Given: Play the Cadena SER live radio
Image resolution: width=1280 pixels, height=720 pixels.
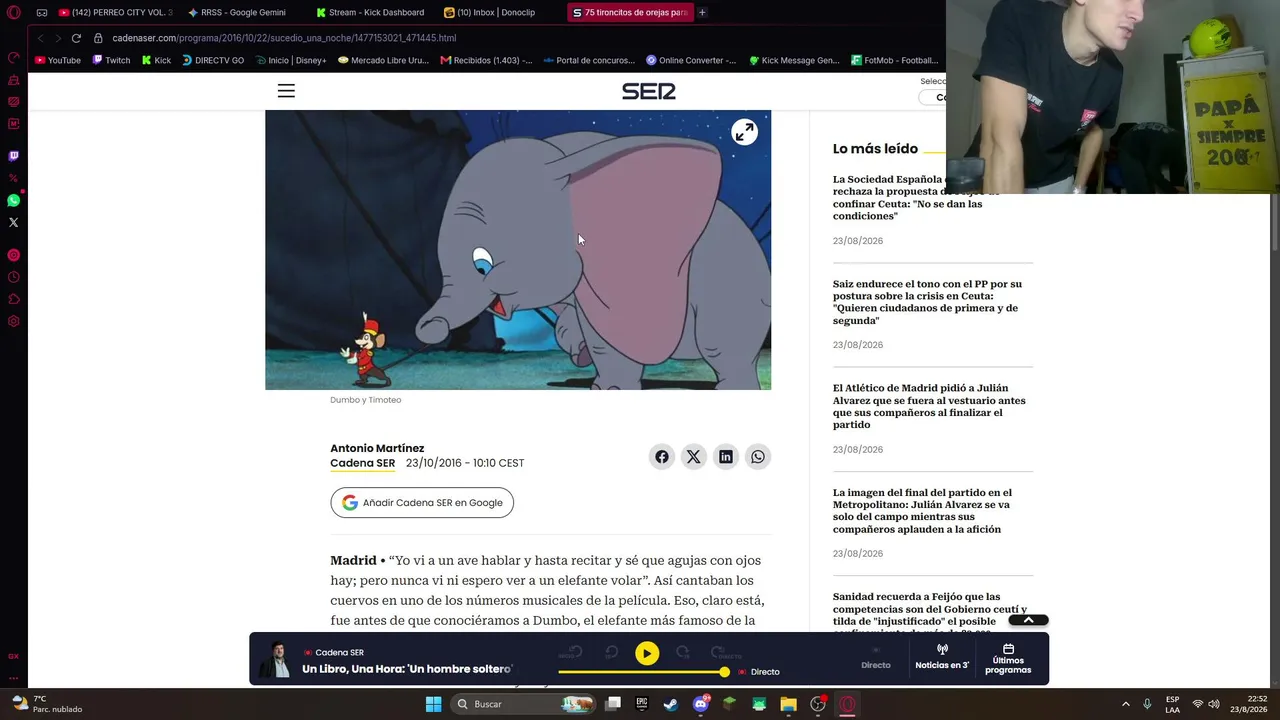Looking at the screenshot, I should click(647, 654).
